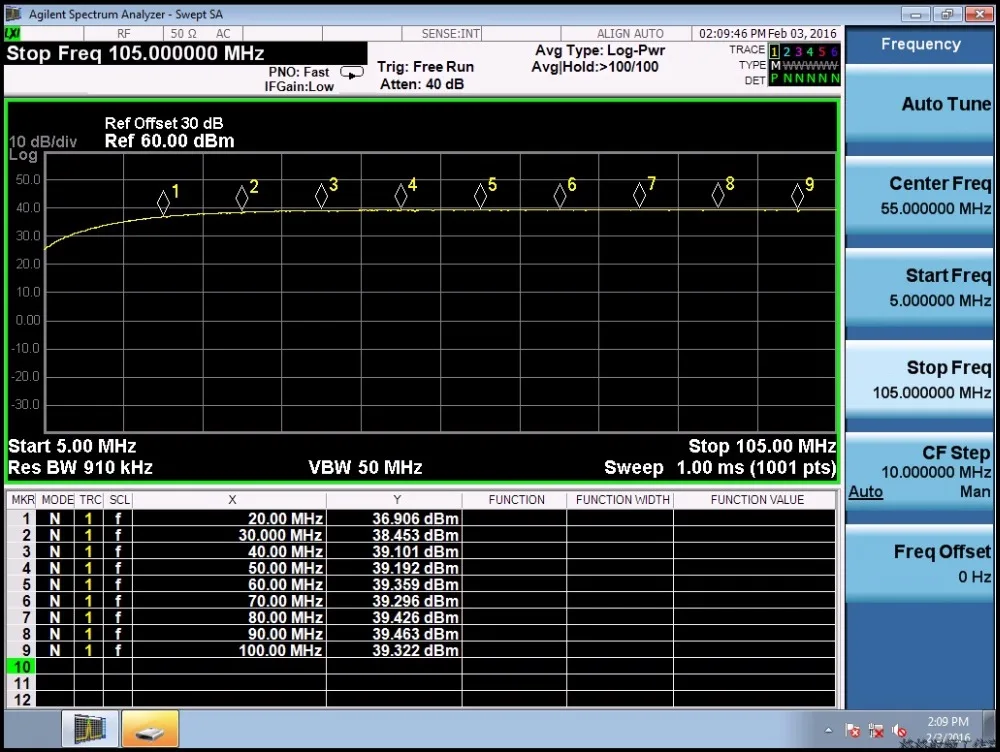Open the Action Center flag tray icon
The width and height of the screenshot is (1000, 752).
click(853, 730)
